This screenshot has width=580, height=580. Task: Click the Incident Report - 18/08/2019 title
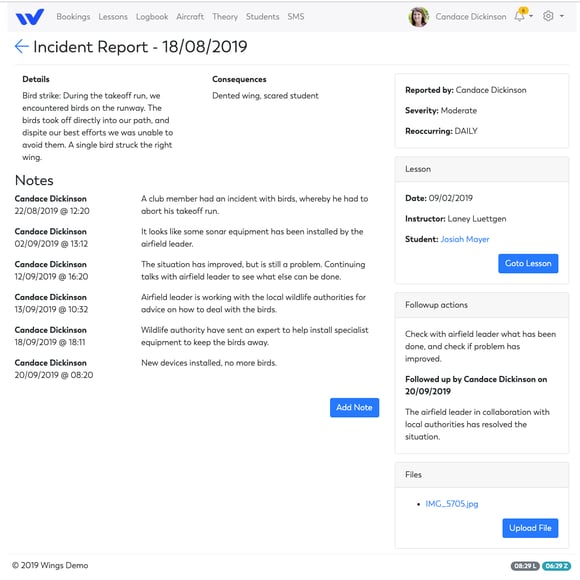coord(140,47)
